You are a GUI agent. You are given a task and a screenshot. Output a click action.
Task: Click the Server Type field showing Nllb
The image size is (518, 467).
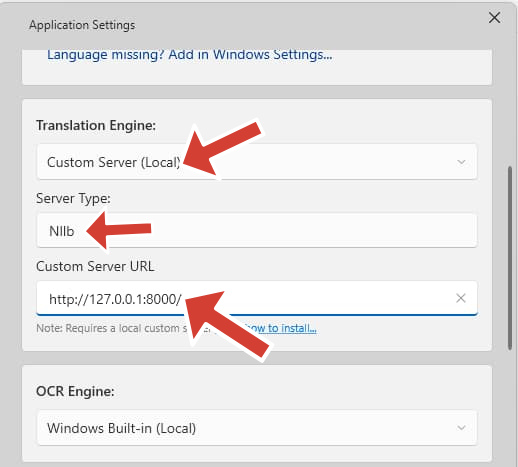pos(257,231)
